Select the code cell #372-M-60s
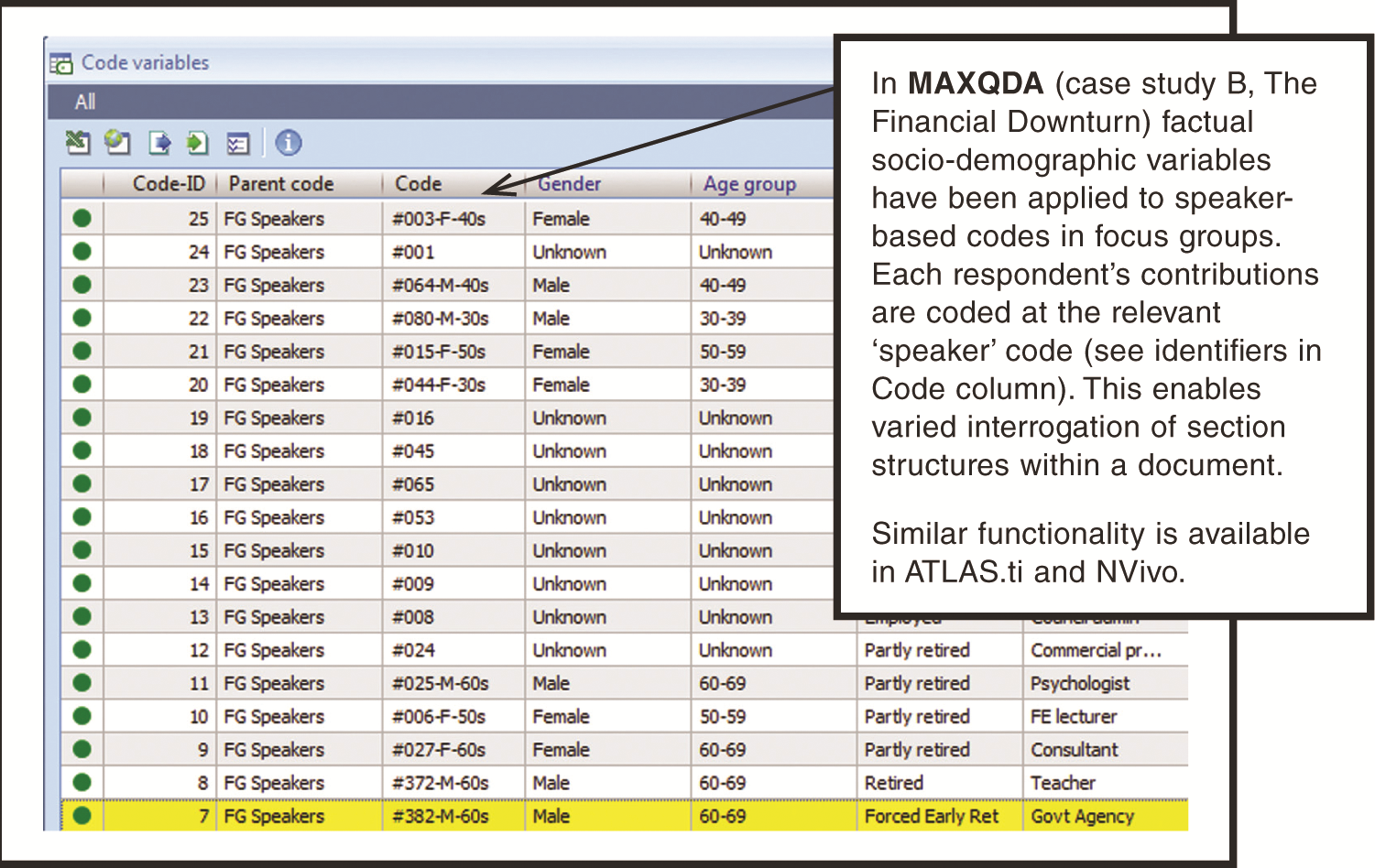Viewport: 1375px width, 868px height. click(x=454, y=782)
